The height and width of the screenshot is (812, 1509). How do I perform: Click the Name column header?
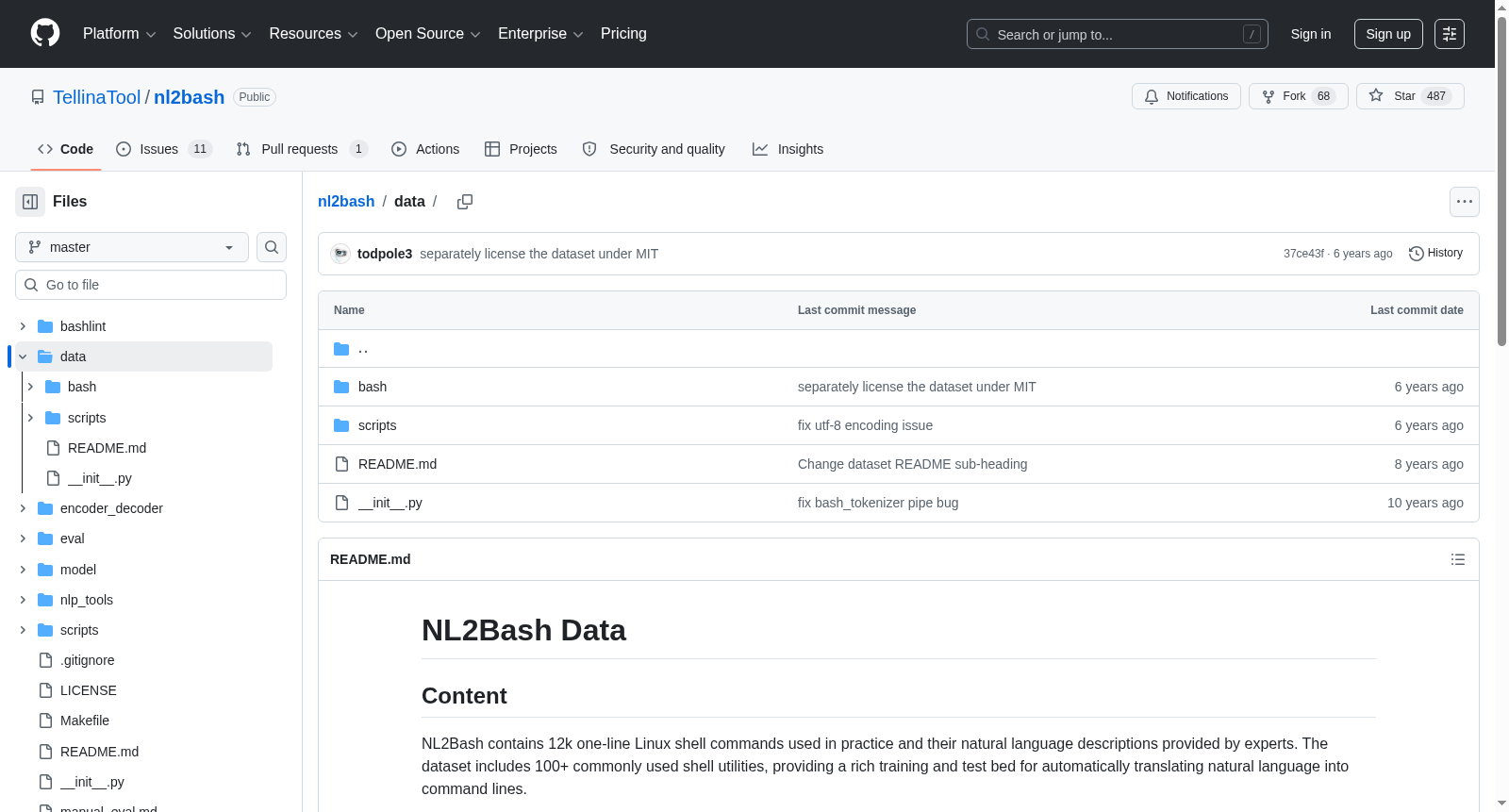349,310
